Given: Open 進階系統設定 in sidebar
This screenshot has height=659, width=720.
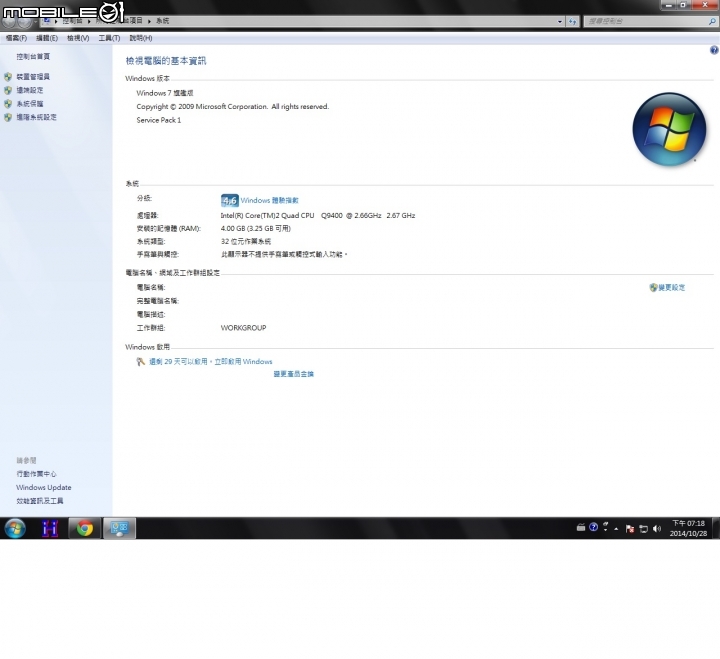Looking at the screenshot, I should click(x=37, y=117).
